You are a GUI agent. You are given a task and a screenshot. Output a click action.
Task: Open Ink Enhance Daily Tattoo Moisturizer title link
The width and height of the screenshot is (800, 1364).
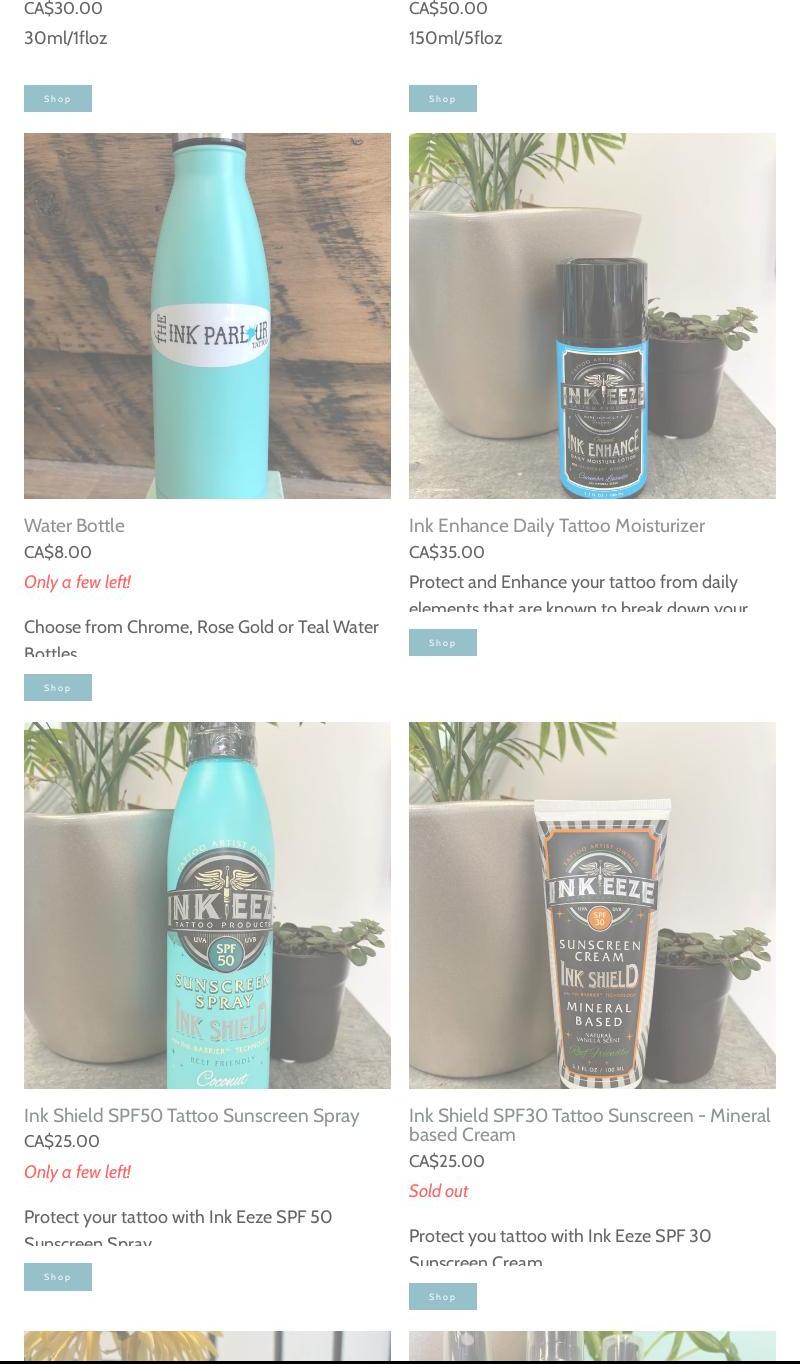[557, 525]
